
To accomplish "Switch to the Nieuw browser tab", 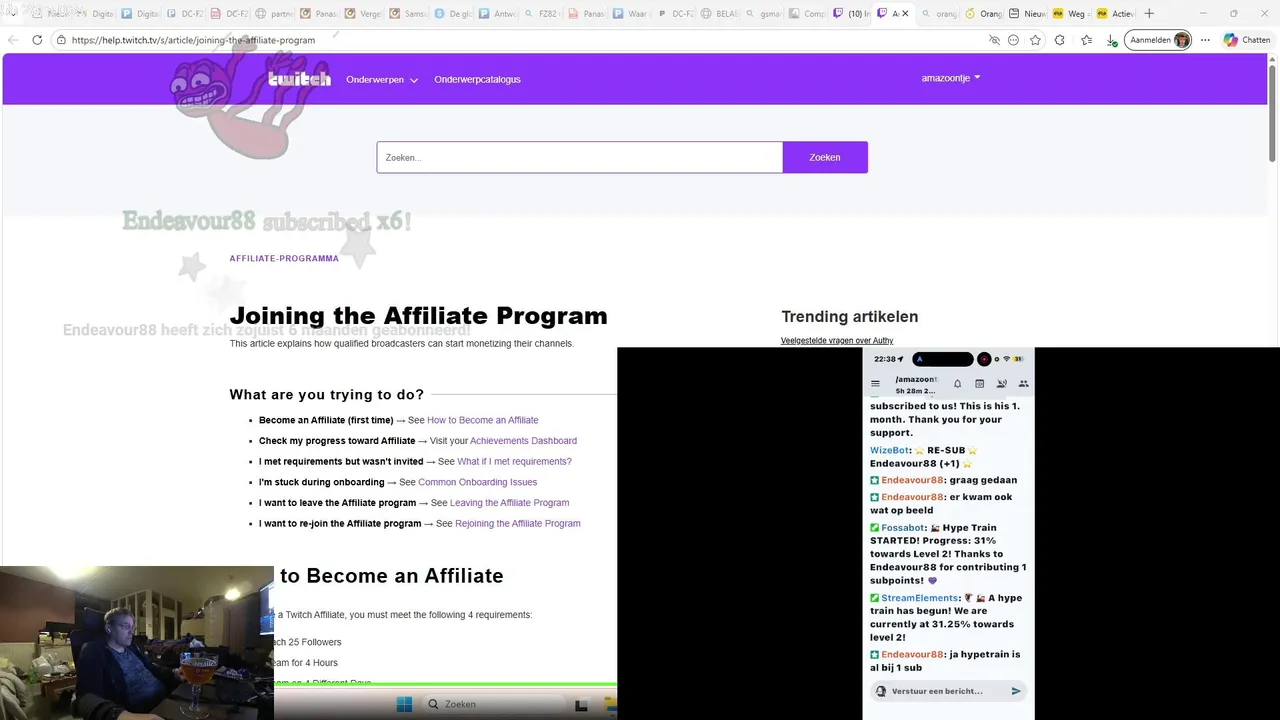I will tap(1026, 13).
